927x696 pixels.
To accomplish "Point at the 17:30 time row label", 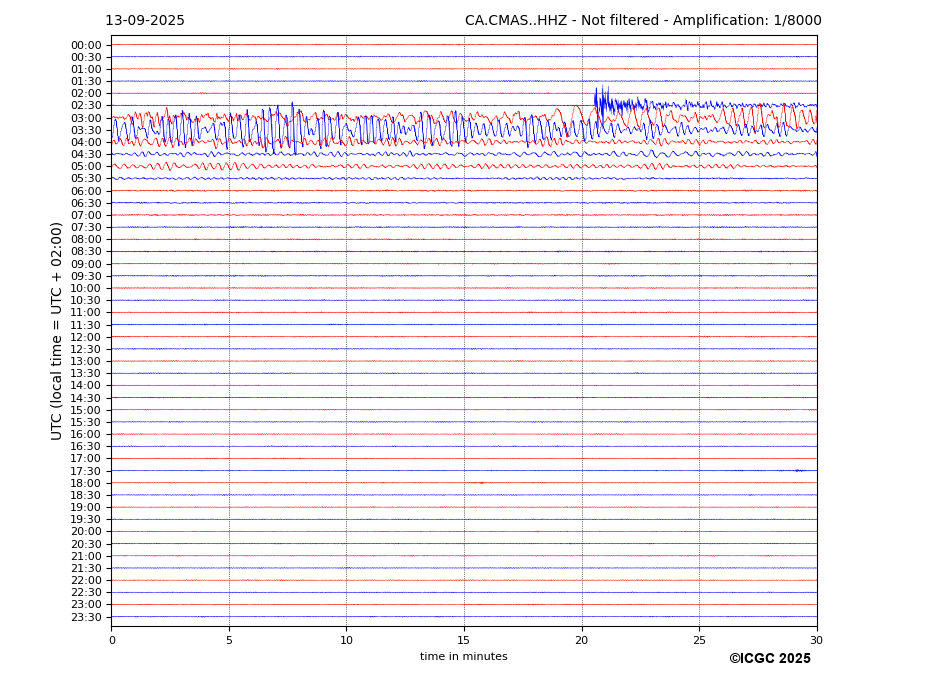I will 86,471.
